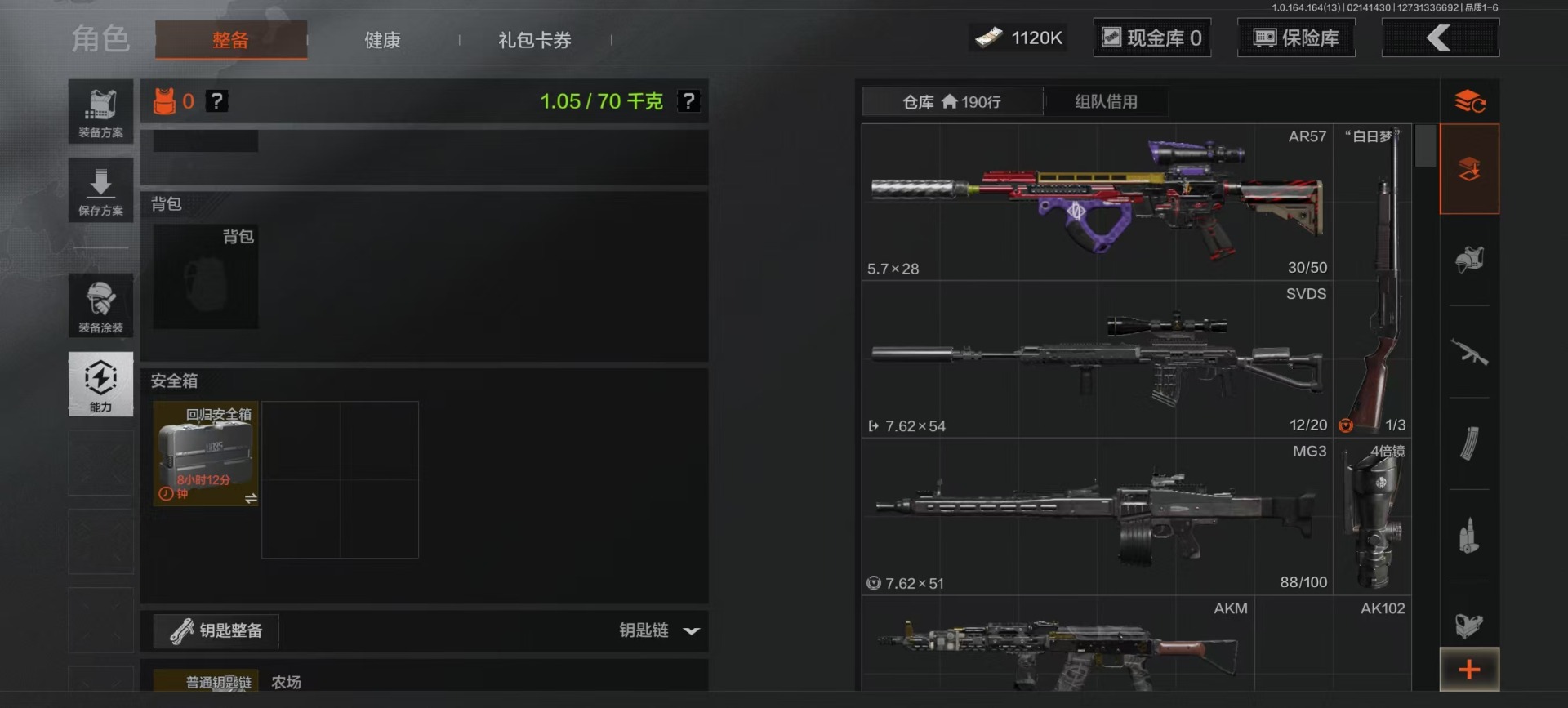Screen dimensions: 1568x708
Task: Click the orange plus expand button
Action: (x=1469, y=670)
